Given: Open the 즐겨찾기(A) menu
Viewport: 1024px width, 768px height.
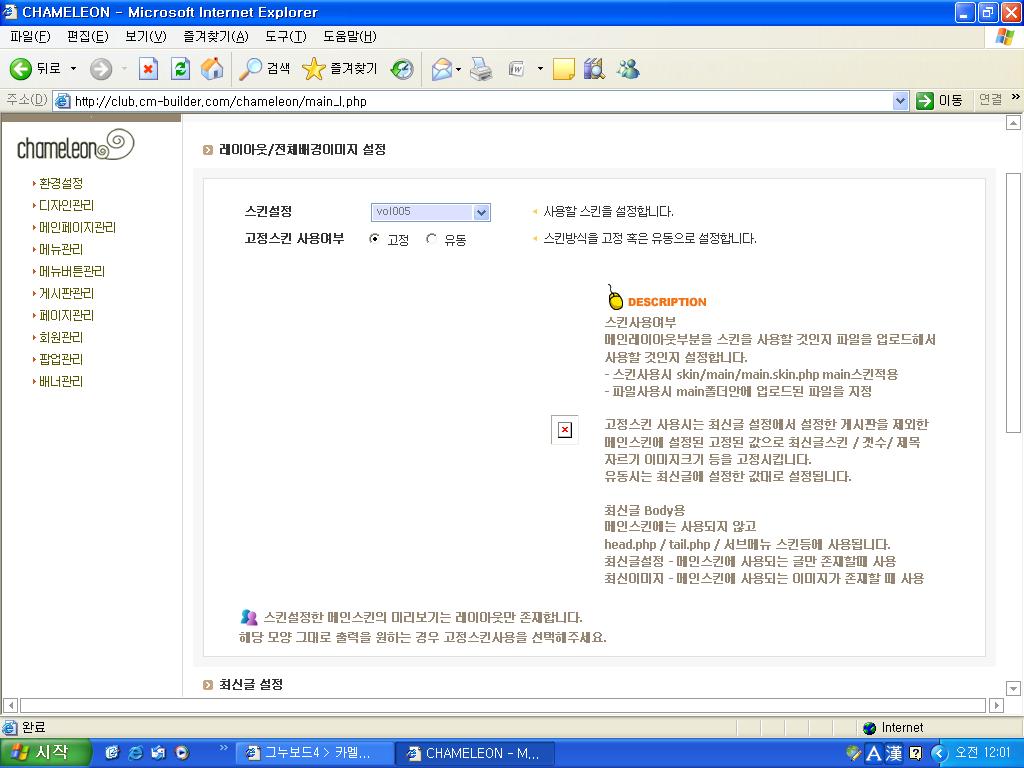Looking at the screenshot, I should point(215,37).
